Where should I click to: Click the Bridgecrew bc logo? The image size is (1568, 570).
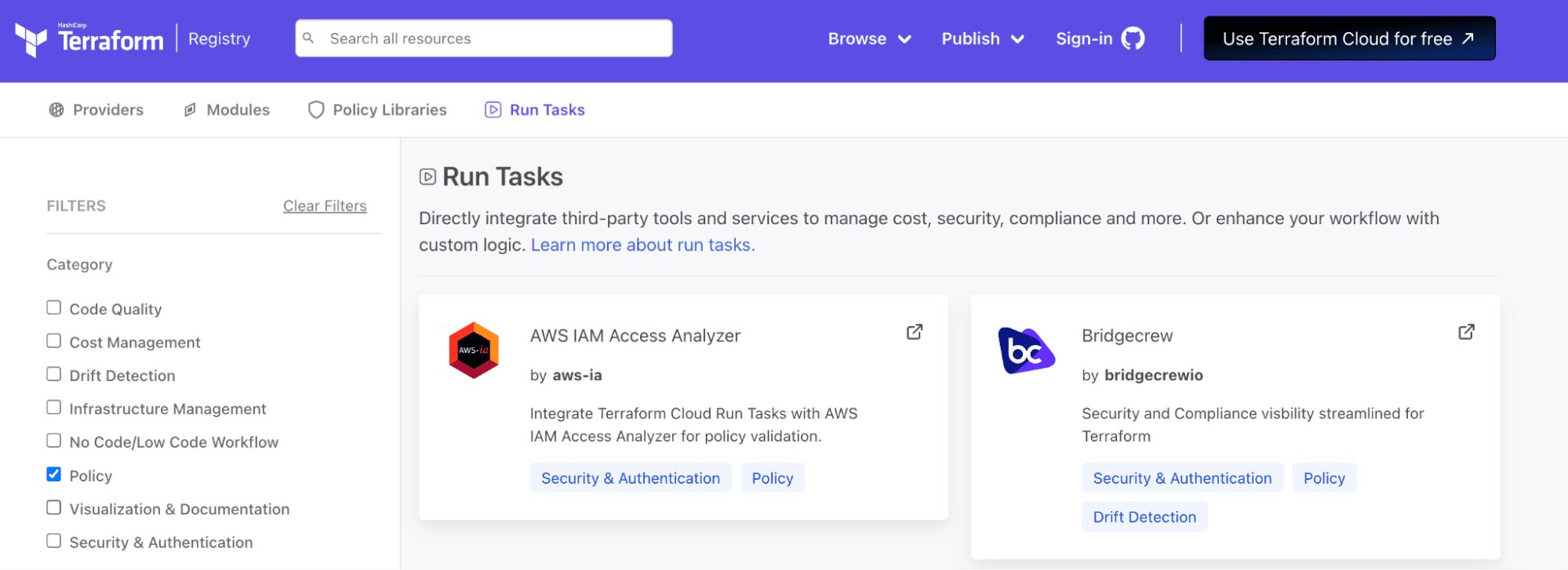(x=1026, y=350)
